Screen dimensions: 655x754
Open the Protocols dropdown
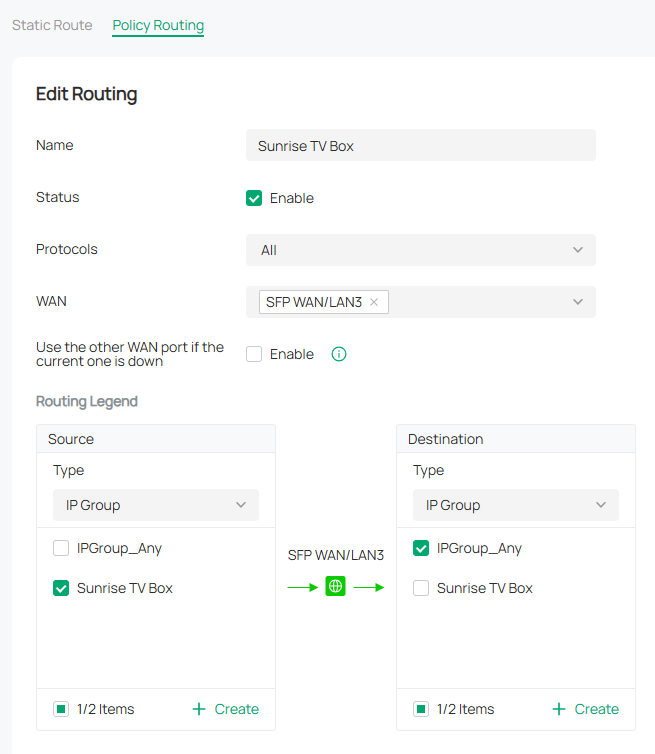click(x=420, y=250)
